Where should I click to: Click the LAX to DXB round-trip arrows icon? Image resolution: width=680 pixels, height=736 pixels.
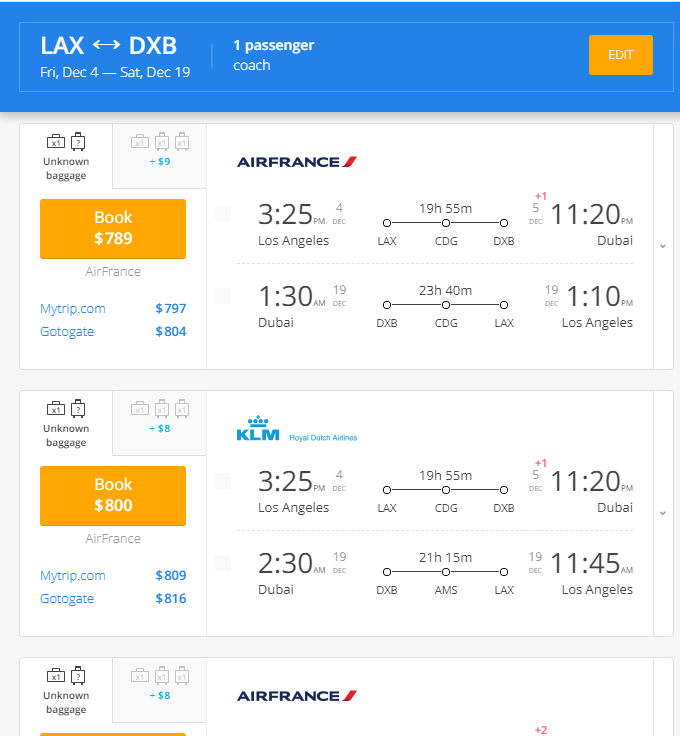coord(106,46)
